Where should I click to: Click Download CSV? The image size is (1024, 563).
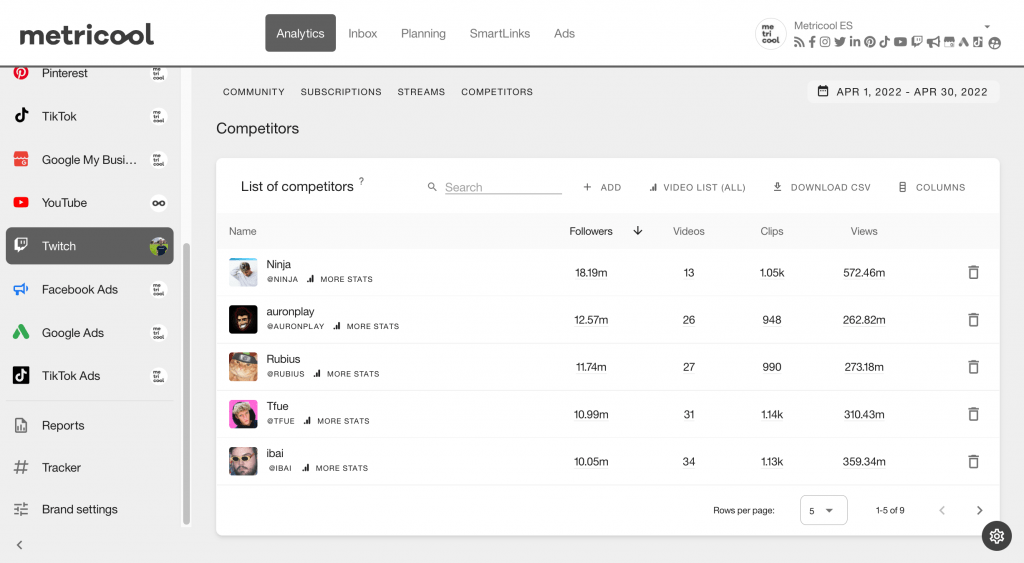tap(822, 187)
